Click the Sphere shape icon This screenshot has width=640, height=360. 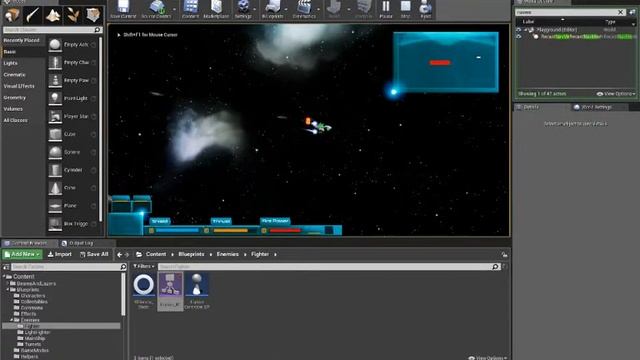point(55,152)
